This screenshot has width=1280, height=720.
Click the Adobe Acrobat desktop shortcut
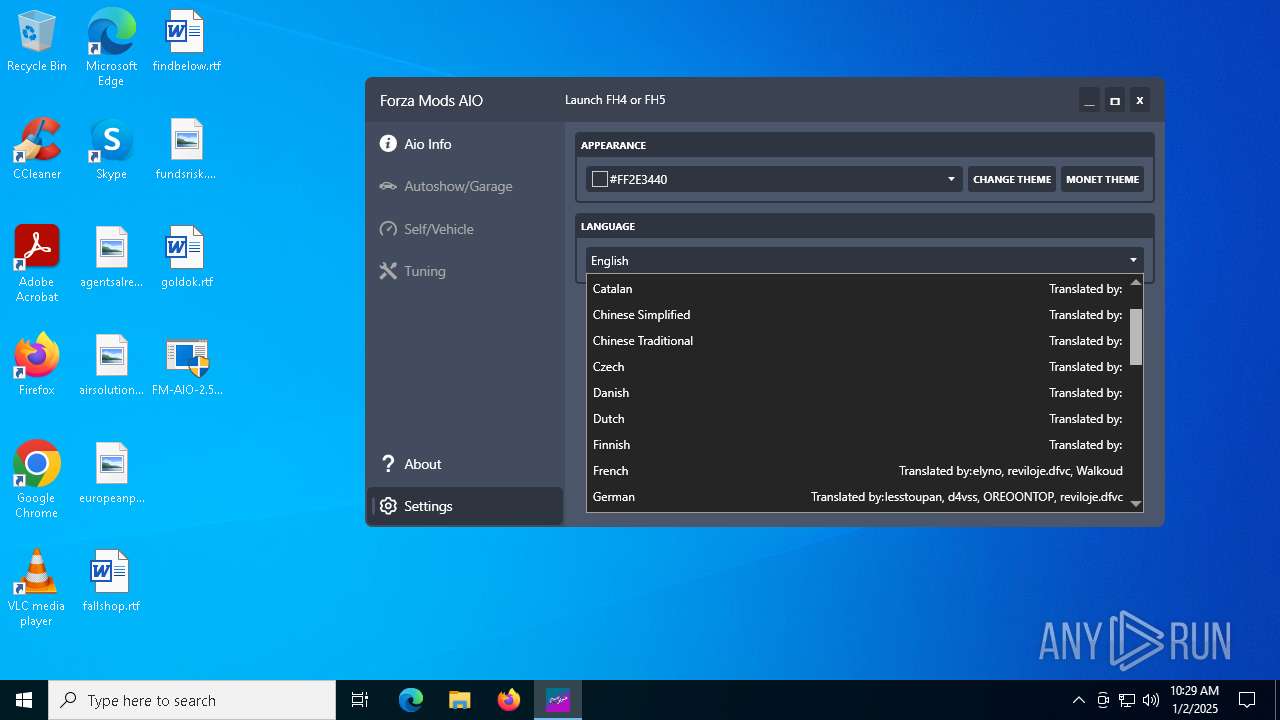click(37, 264)
